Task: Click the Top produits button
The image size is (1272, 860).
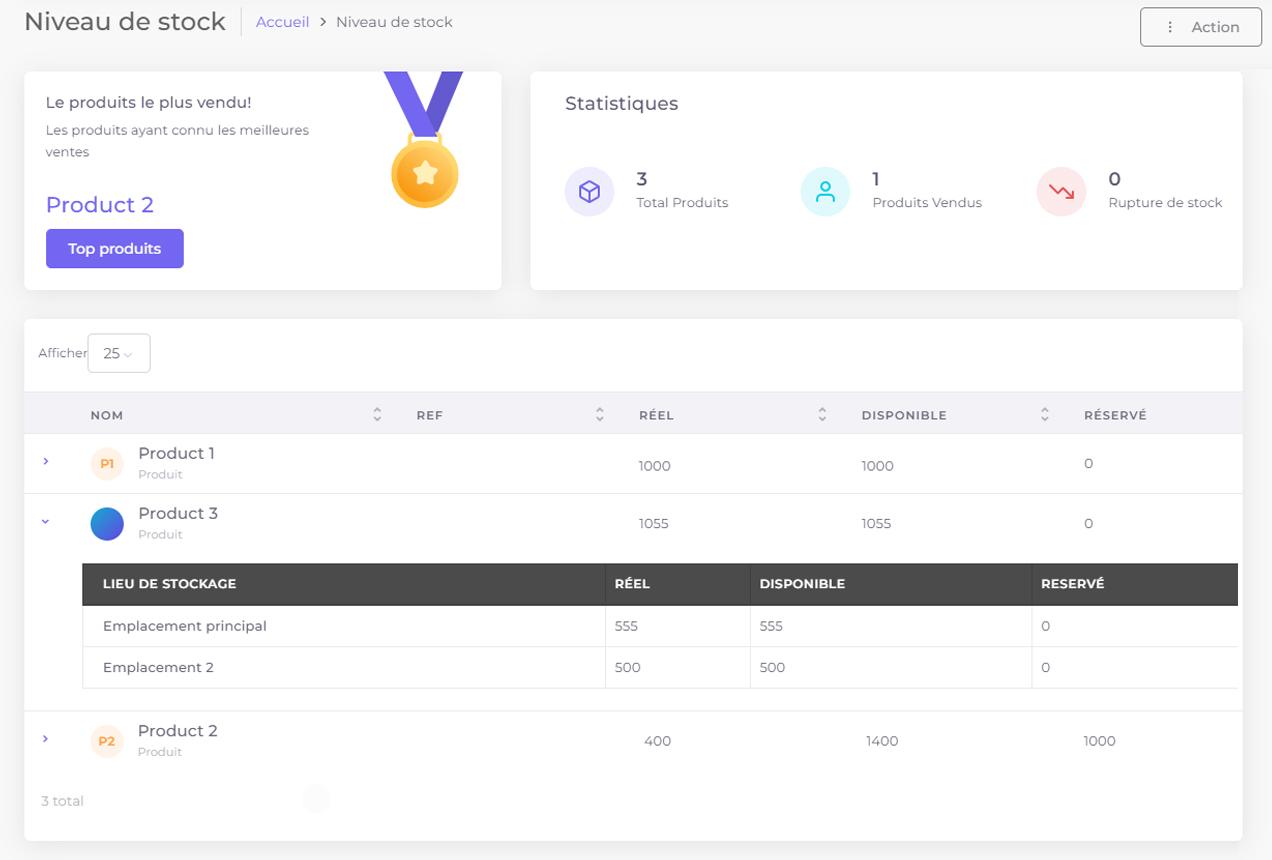Action: [114, 248]
